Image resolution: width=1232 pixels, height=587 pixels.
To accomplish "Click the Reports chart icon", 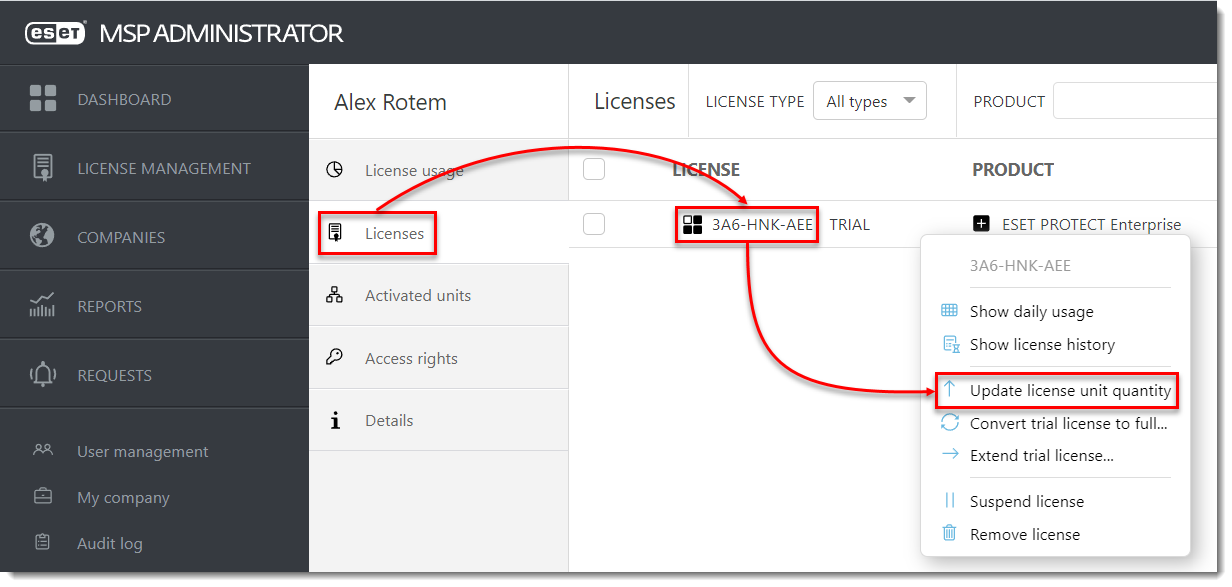I will (x=43, y=306).
